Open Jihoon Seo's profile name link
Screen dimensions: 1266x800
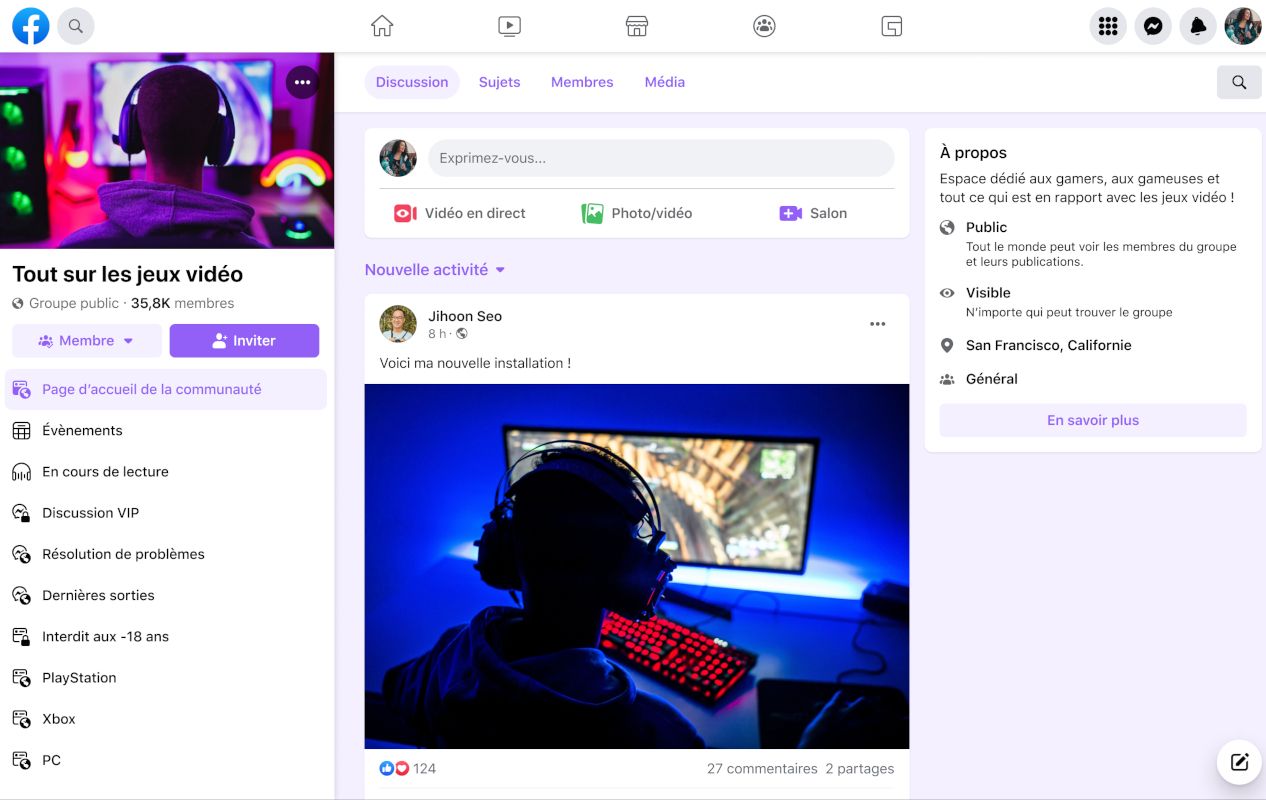click(x=465, y=316)
